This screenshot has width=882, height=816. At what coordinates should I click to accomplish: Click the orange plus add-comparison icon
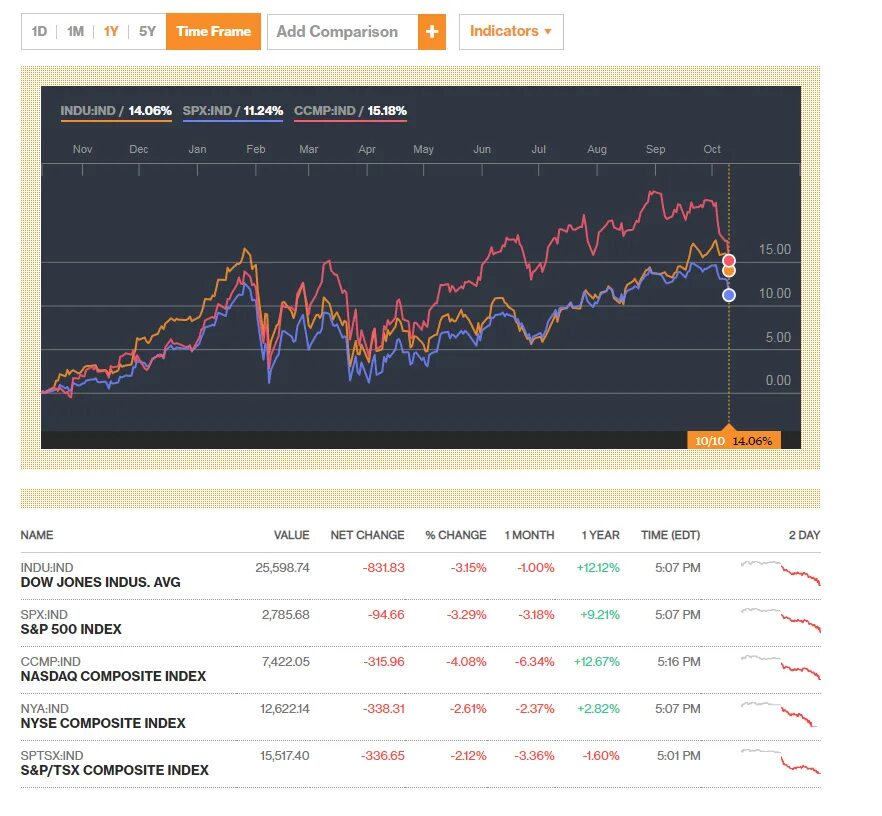click(431, 32)
